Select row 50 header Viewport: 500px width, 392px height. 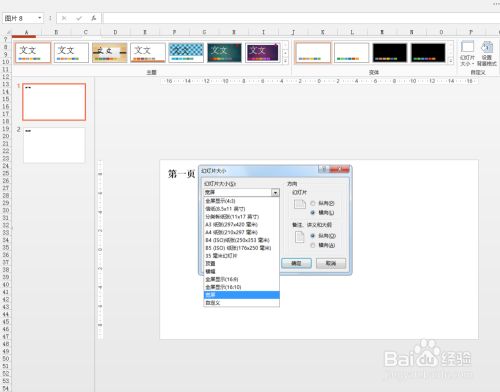coord(6,359)
